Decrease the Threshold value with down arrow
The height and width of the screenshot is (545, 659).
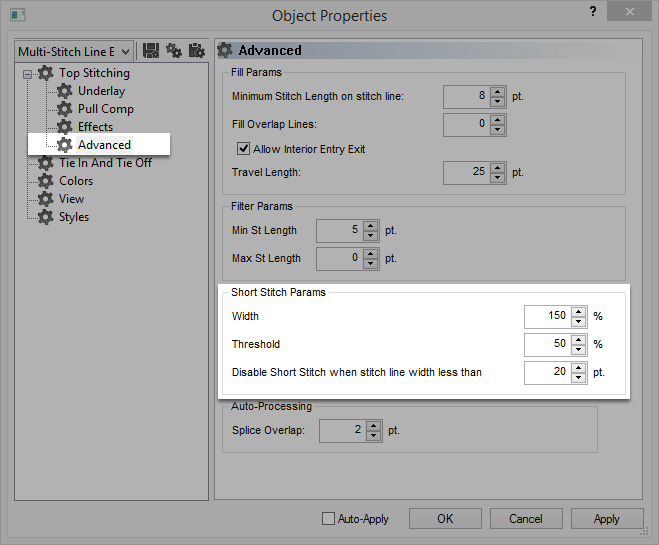pos(579,349)
